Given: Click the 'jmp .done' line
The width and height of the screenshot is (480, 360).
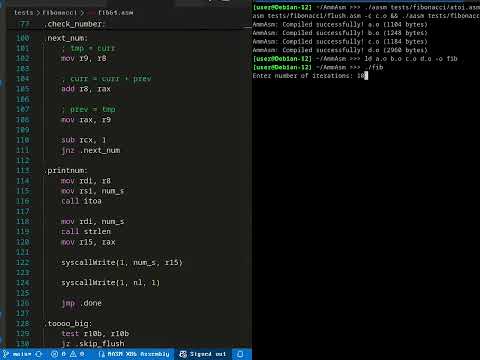Looking at the screenshot, I should coord(81,303).
